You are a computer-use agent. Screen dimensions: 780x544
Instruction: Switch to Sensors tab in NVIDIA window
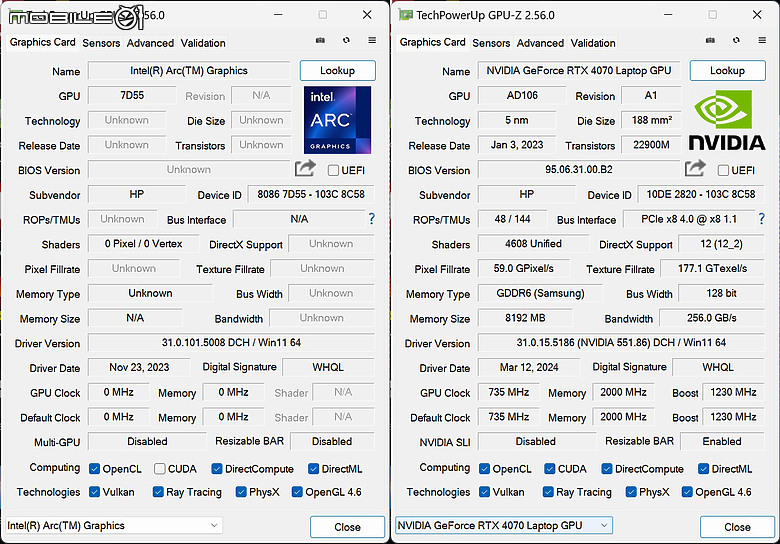491,43
